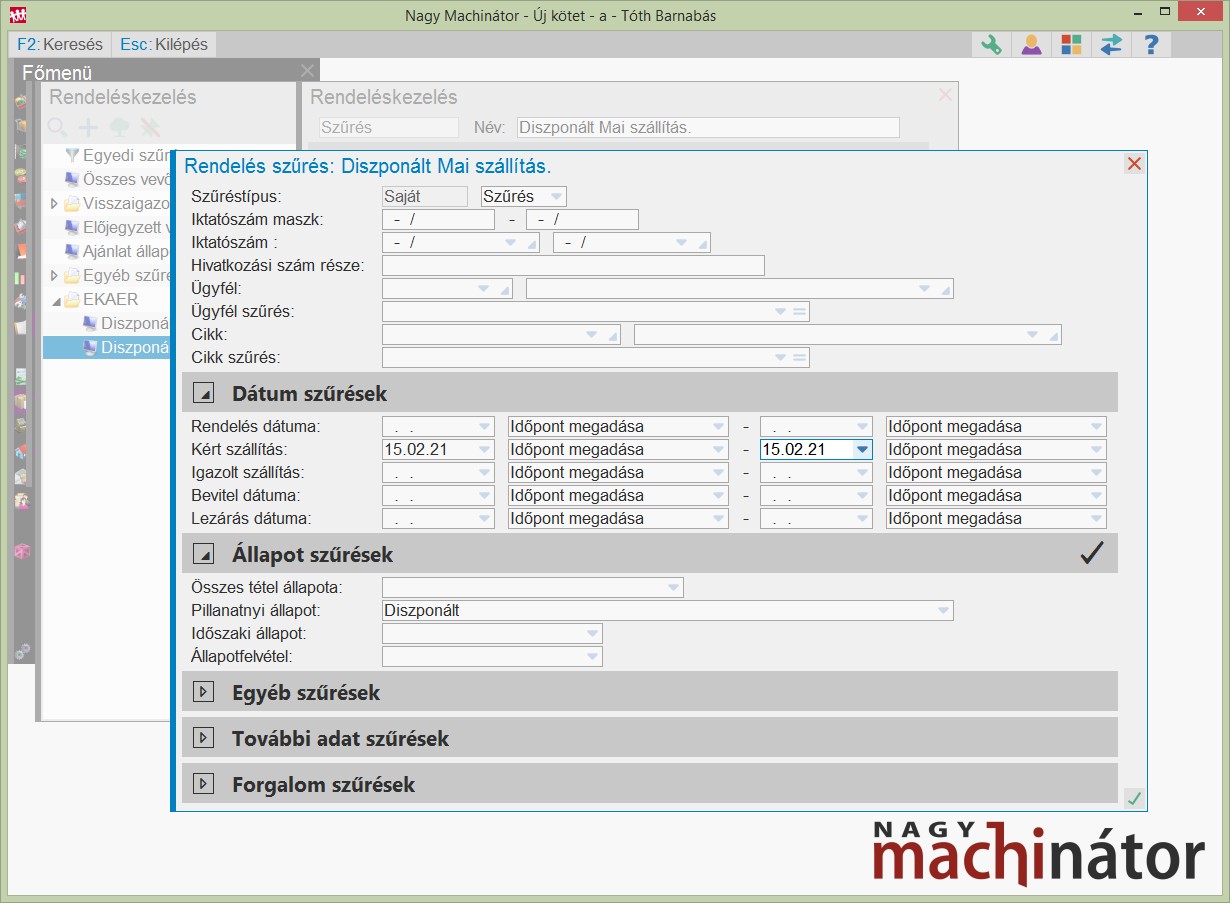The height and width of the screenshot is (903, 1230).
Task: Click the magnifier search icon under Rendeléskezelés
Action: click(58, 127)
